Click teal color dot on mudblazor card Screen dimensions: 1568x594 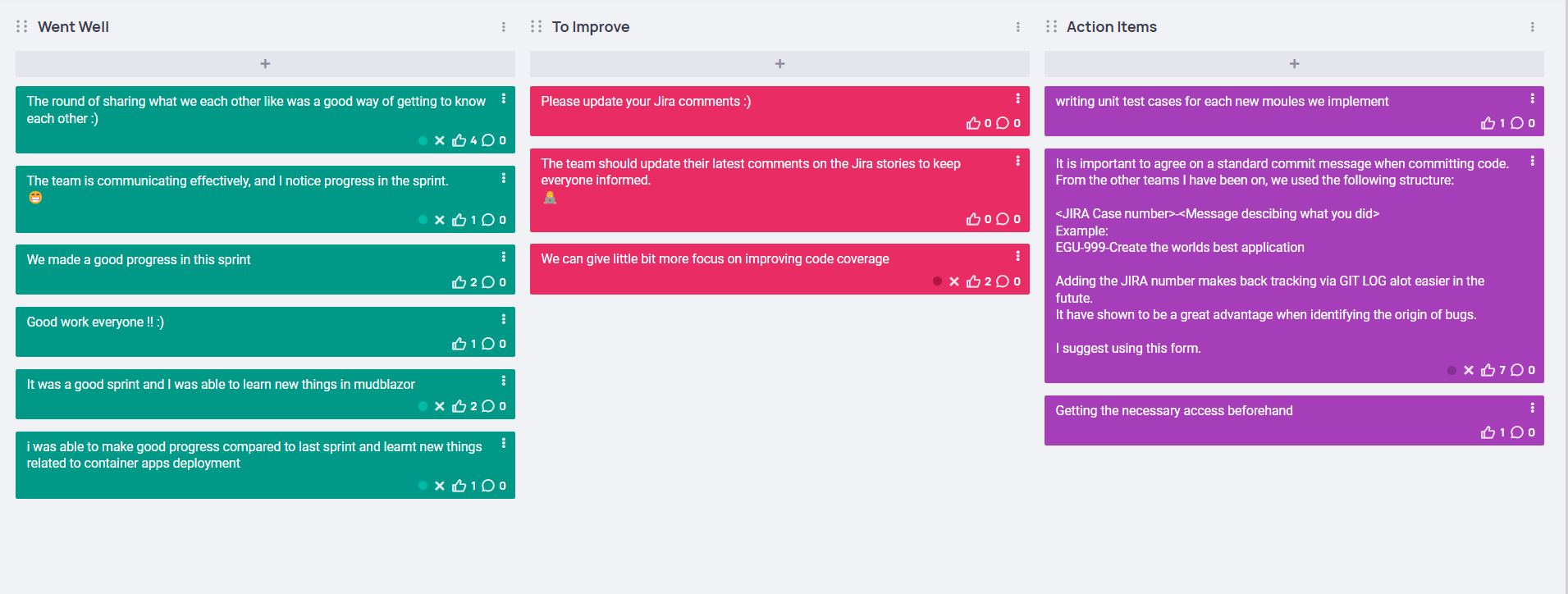pyautogui.click(x=423, y=406)
